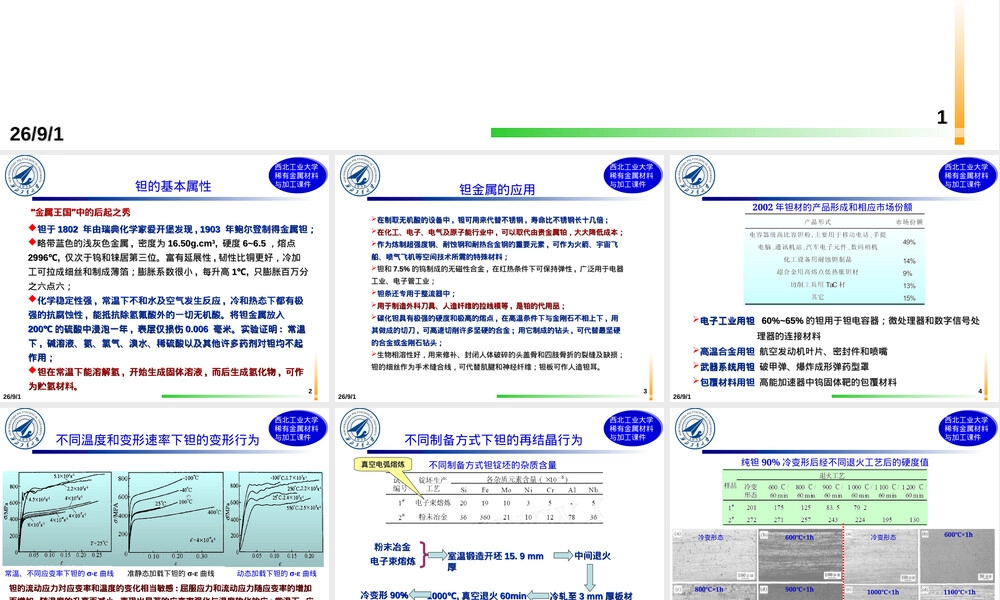Click the university logo on the 再结晶行为 slide
Viewport: 1000px width, 600px height.
coord(360,428)
